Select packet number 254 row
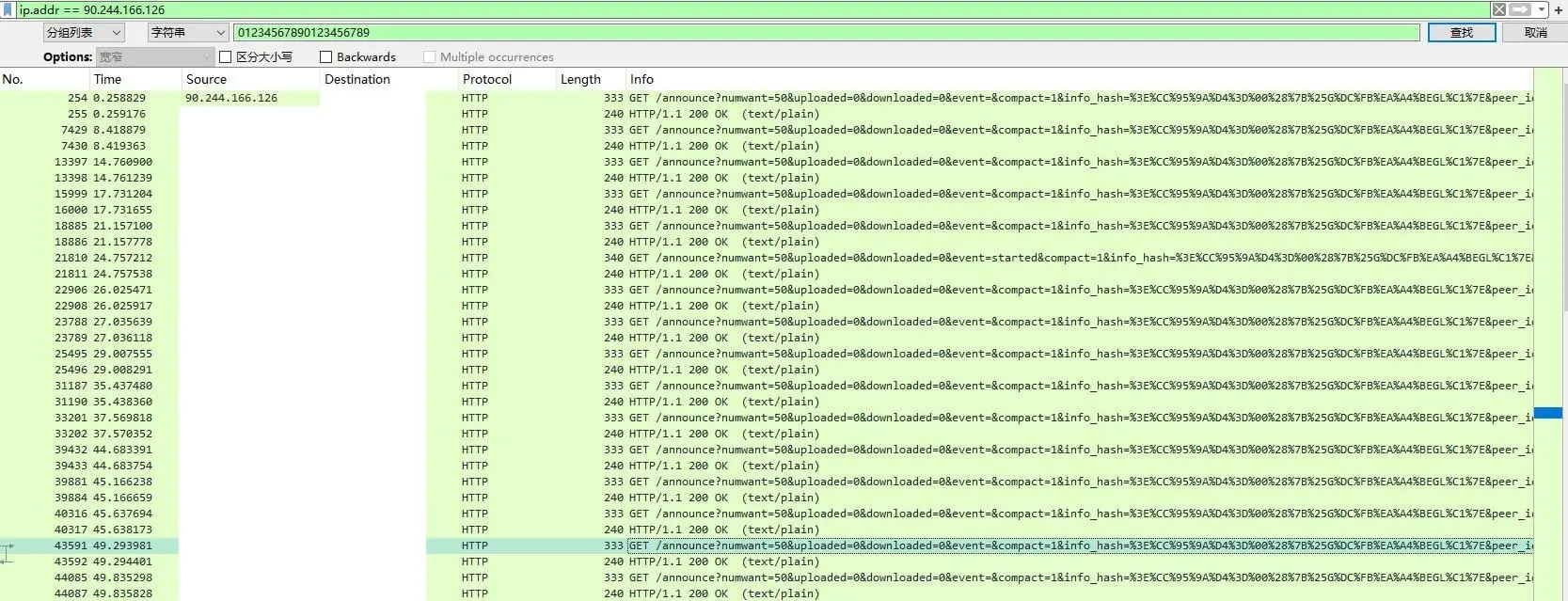The height and width of the screenshot is (601, 1568). click(767, 98)
